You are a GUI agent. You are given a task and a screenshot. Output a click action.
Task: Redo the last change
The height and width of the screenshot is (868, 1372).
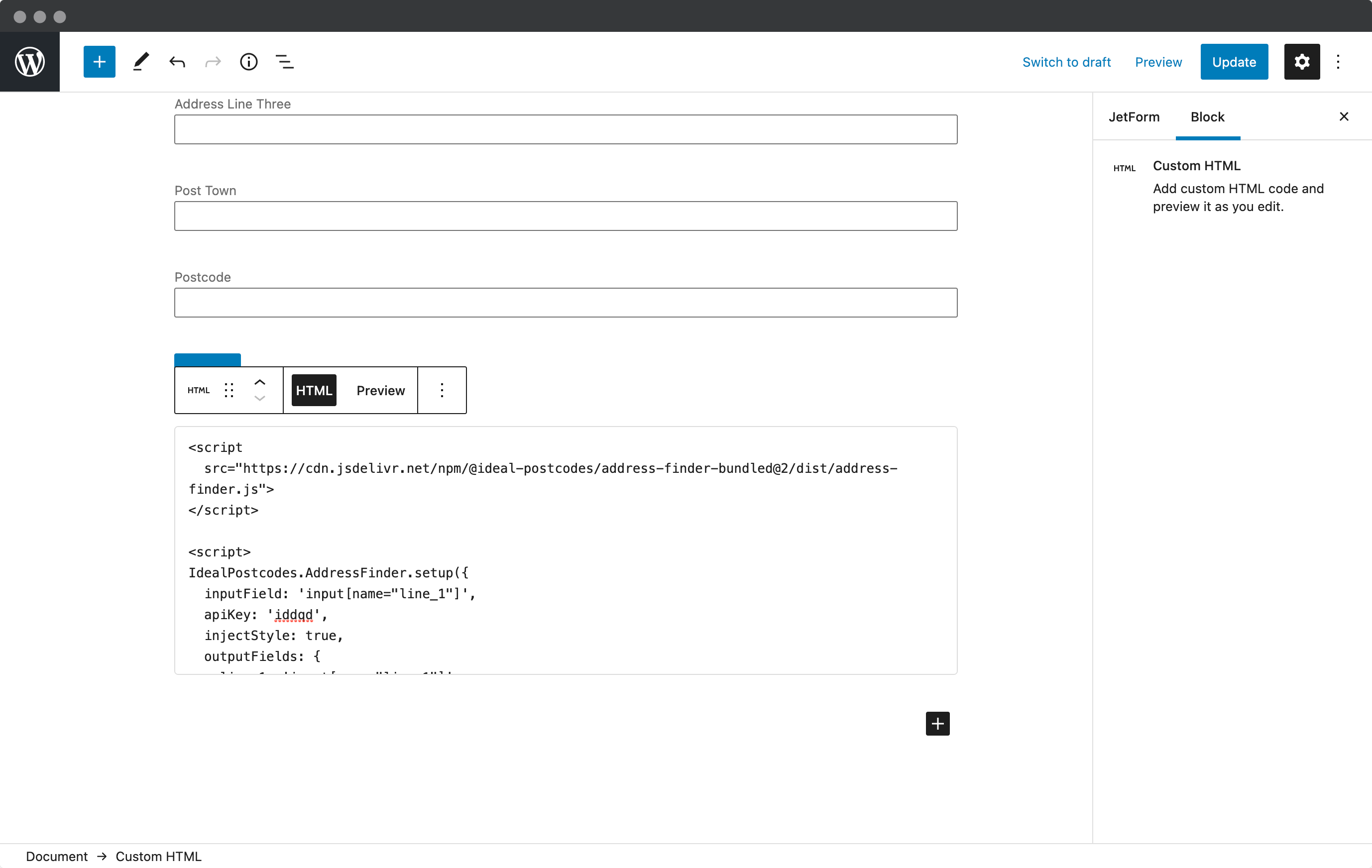coord(213,62)
